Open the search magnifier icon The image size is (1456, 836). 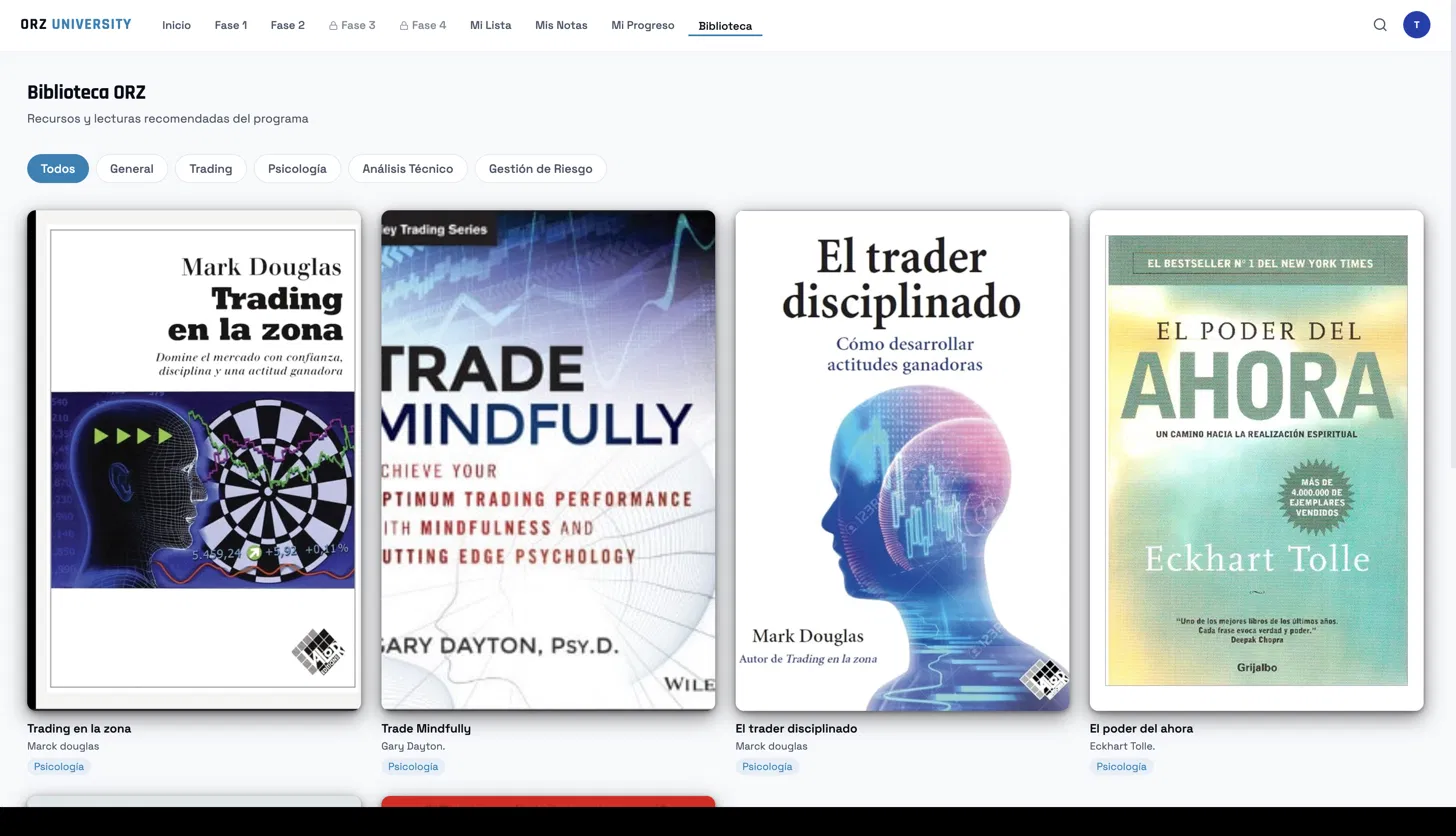click(x=1380, y=25)
